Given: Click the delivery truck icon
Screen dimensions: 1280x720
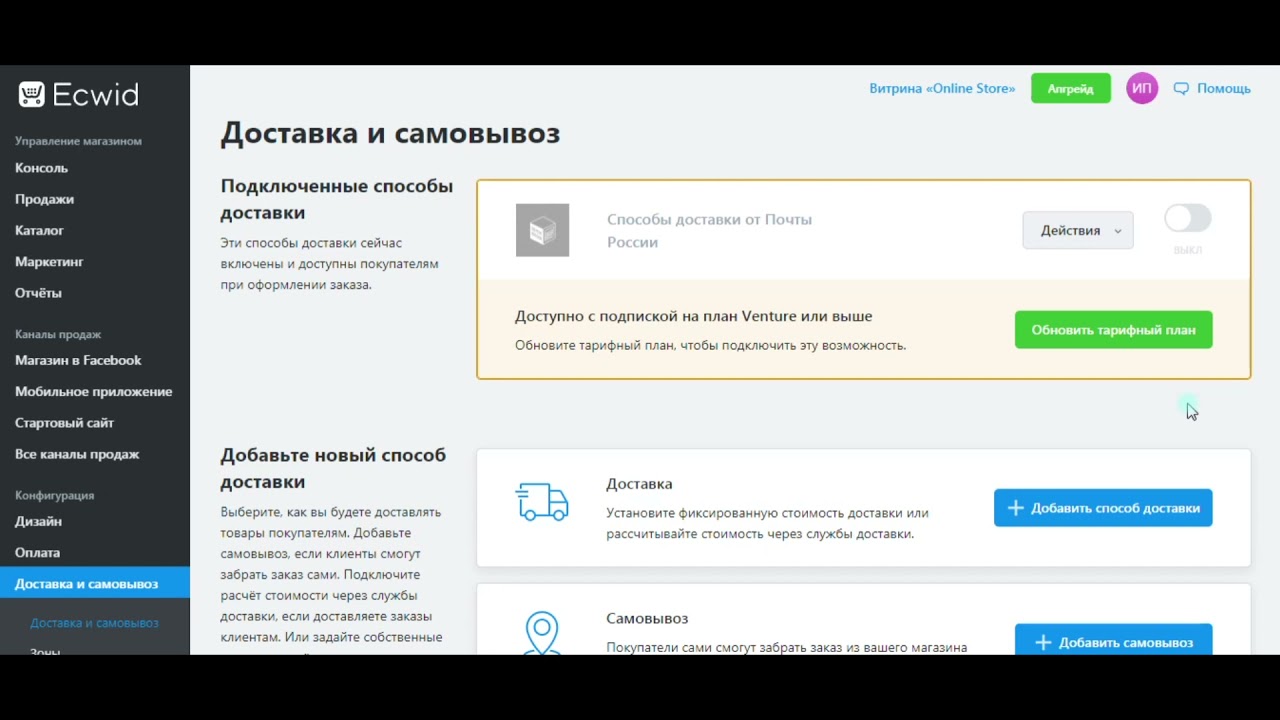Looking at the screenshot, I should (x=542, y=502).
